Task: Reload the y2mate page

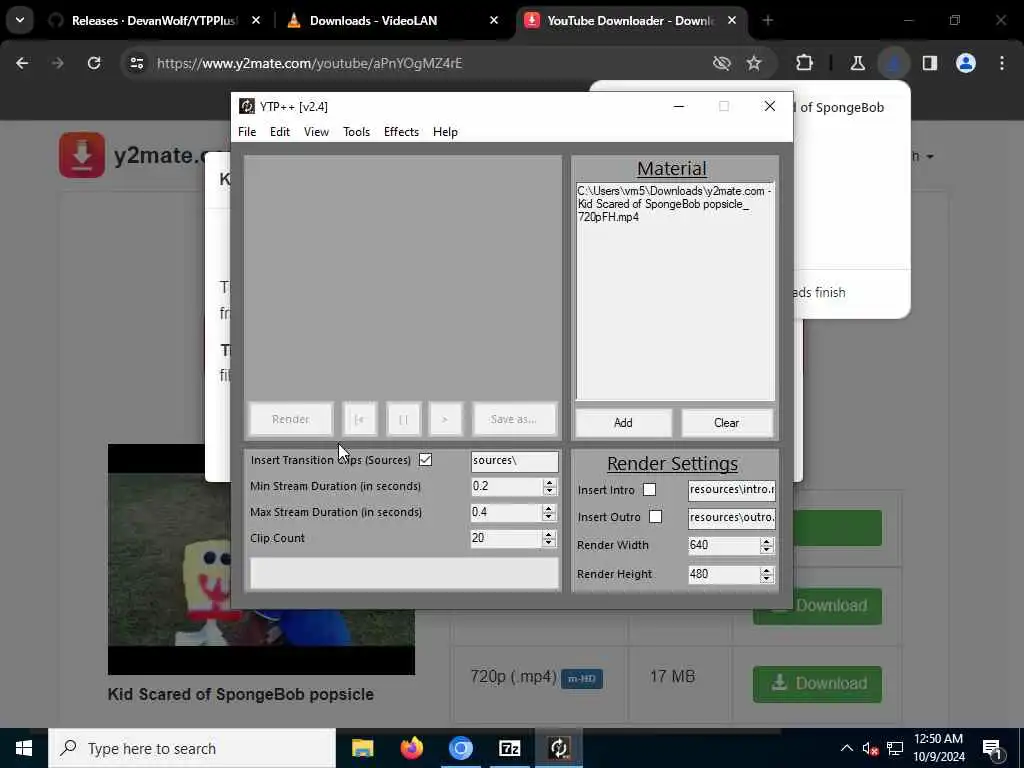Action: [x=94, y=63]
